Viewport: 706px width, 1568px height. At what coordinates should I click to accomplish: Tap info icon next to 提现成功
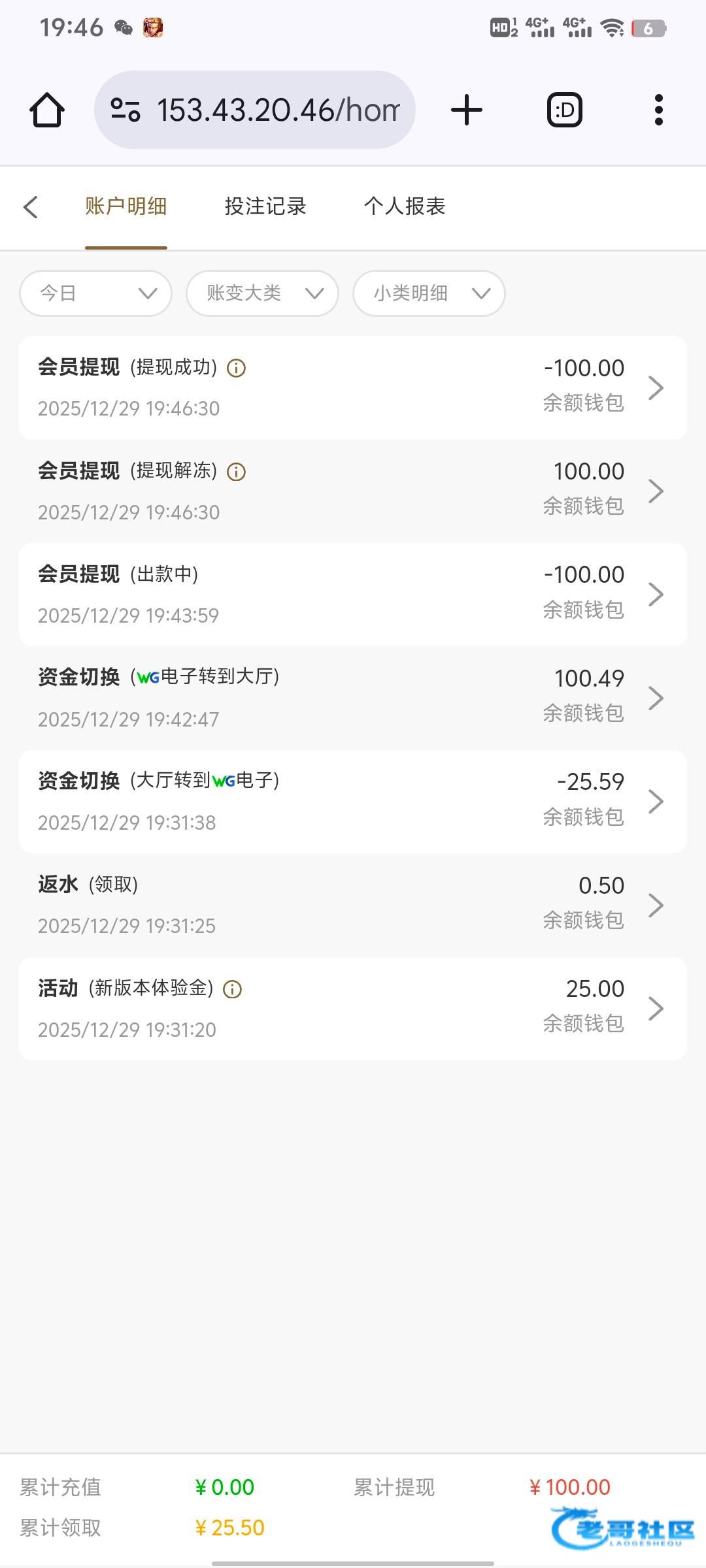point(236,368)
